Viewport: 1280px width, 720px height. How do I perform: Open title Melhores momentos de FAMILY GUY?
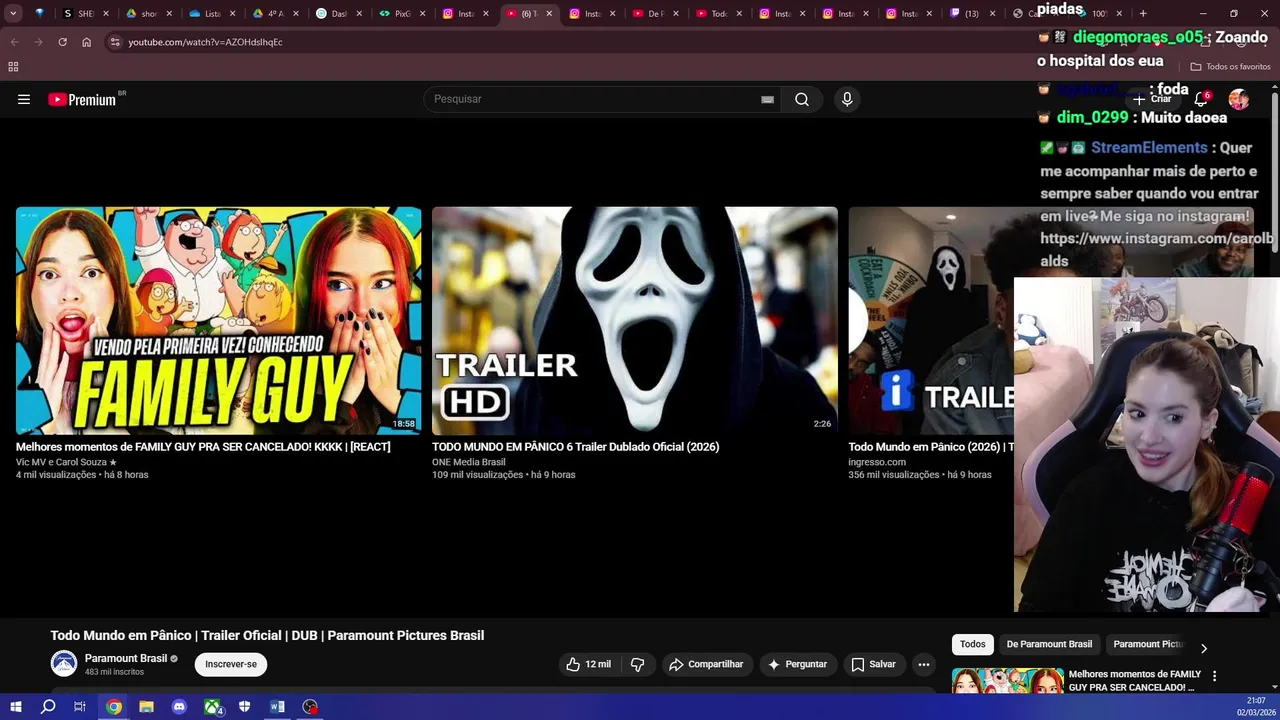point(203,447)
